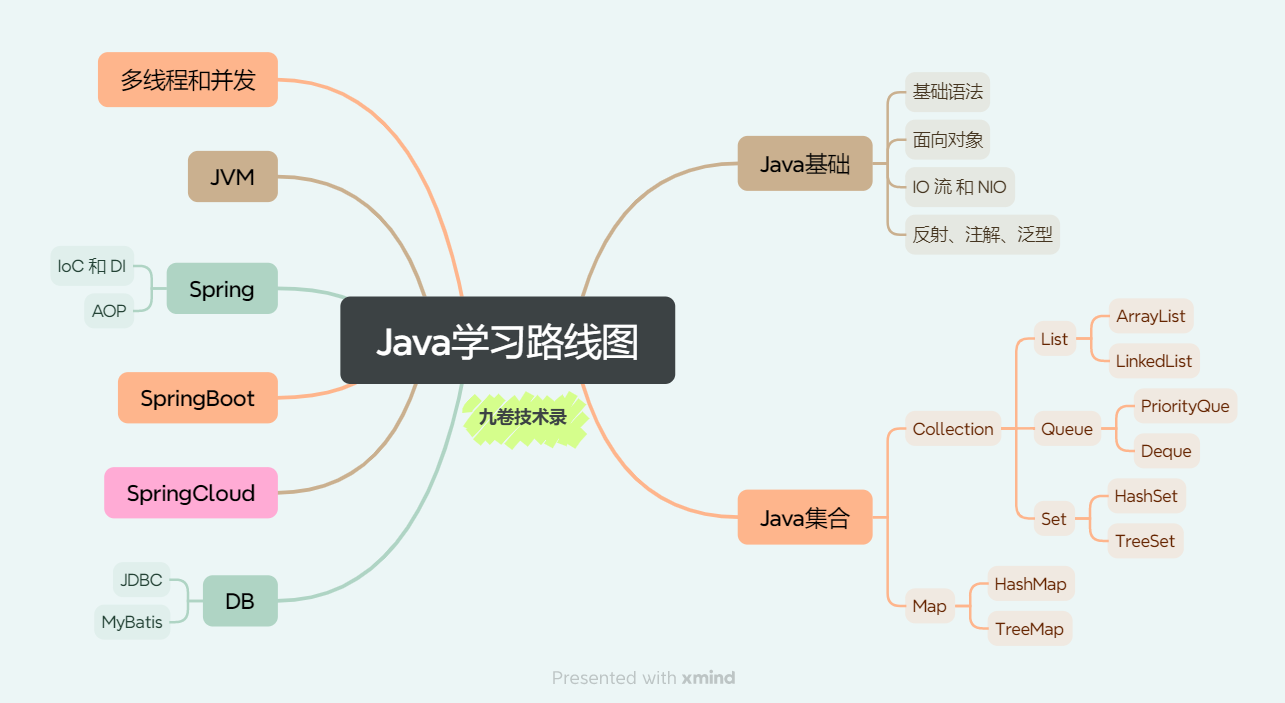The width and height of the screenshot is (1285, 703).
Task: Select the Deque node
Action: (x=1166, y=451)
